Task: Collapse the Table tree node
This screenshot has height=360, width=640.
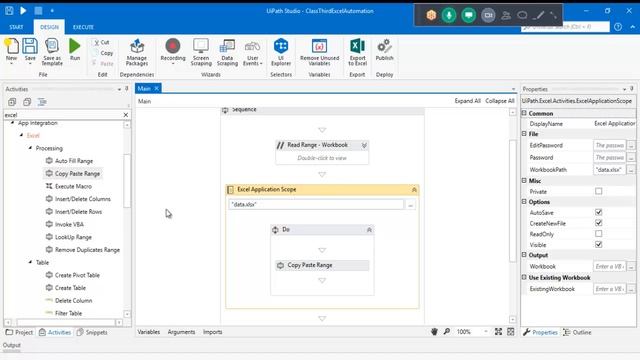Action: click(x=30, y=262)
